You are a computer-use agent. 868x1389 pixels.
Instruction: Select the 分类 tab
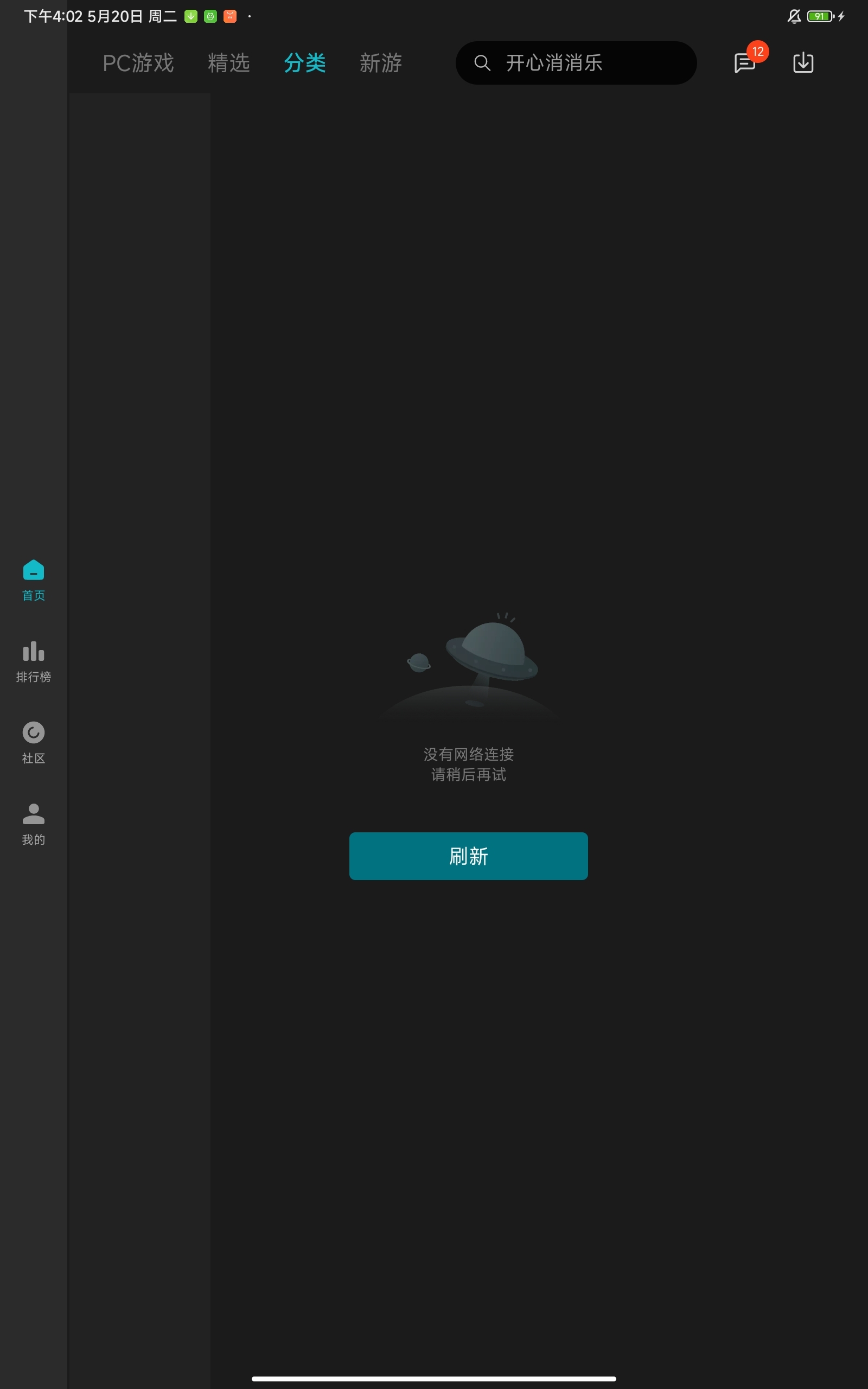pyautogui.click(x=304, y=63)
